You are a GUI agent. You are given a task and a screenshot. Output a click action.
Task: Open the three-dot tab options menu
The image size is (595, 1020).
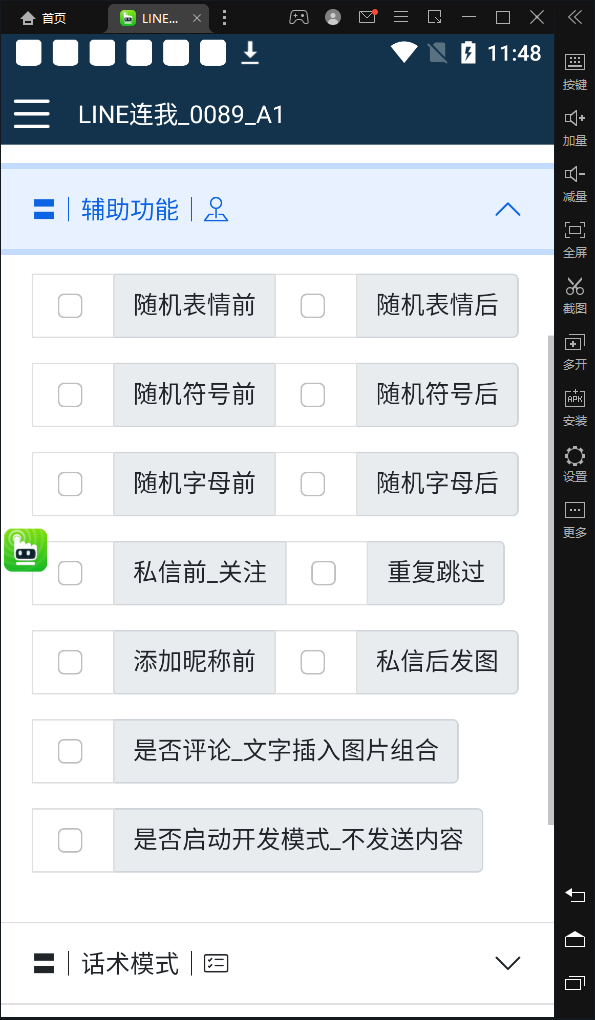click(x=224, y=18)
